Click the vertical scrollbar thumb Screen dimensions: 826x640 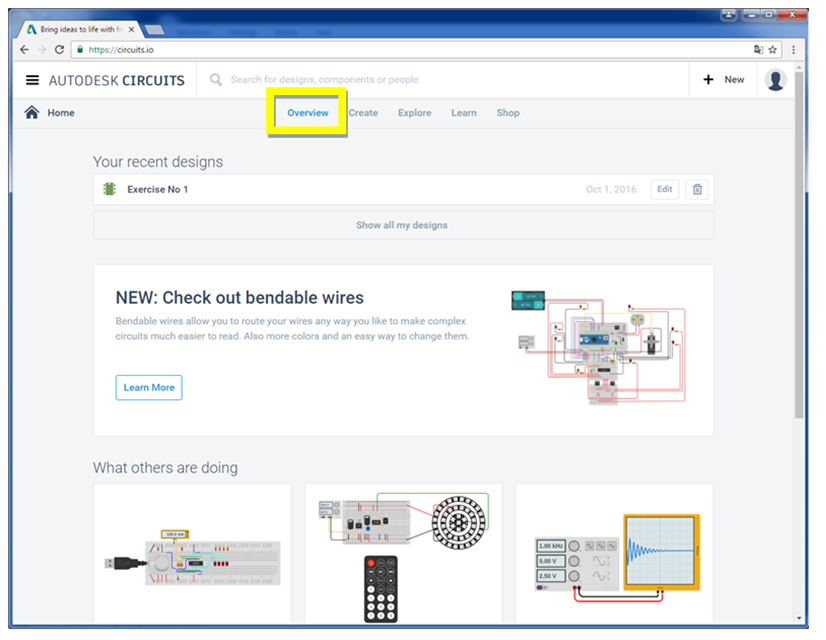tap(799, 245)
